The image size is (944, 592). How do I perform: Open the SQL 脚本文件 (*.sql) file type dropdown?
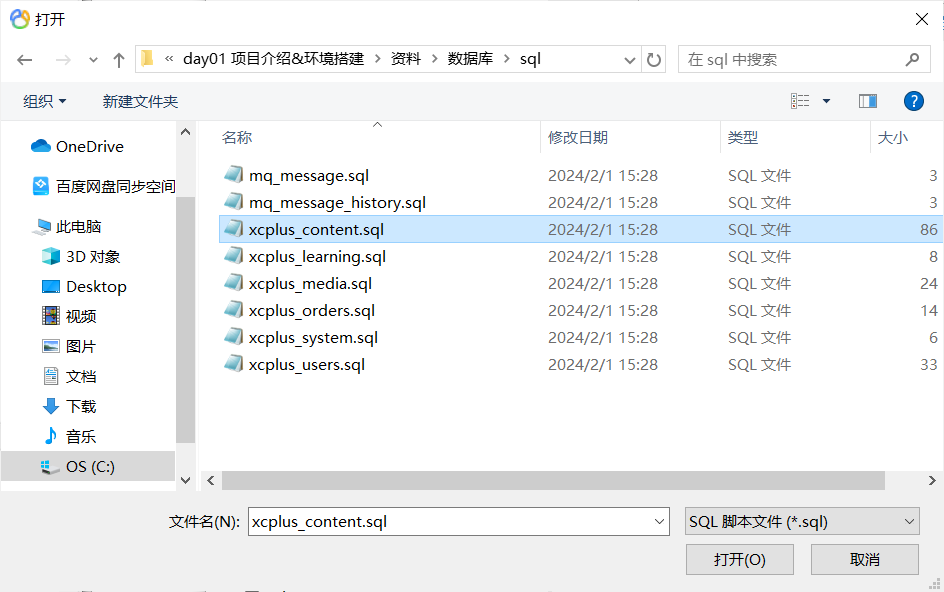tap(802, 522)
